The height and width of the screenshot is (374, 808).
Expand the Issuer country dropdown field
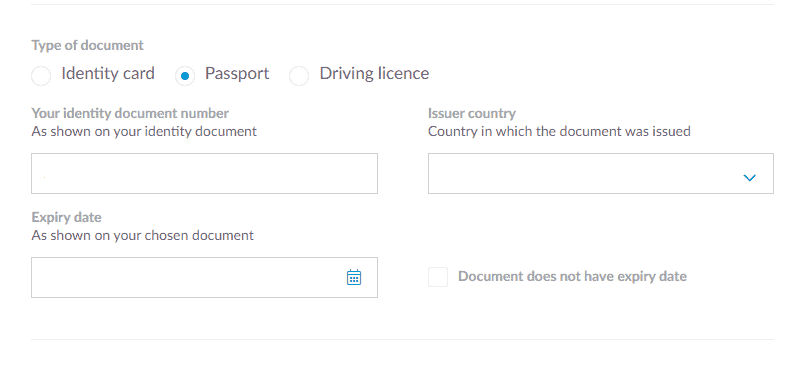[601, 174]
